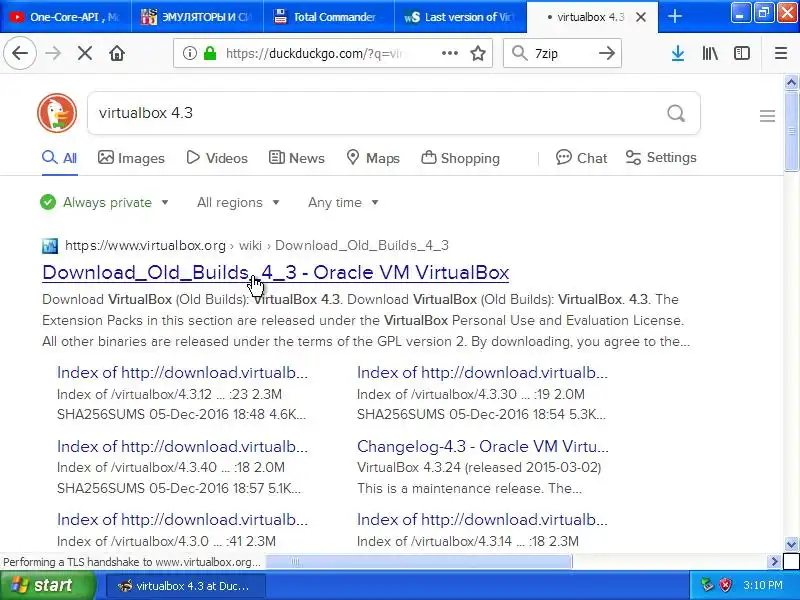Click the vertical scrollbar thumb
Screen dimensions: 800x600
click(x=791, y=131)
